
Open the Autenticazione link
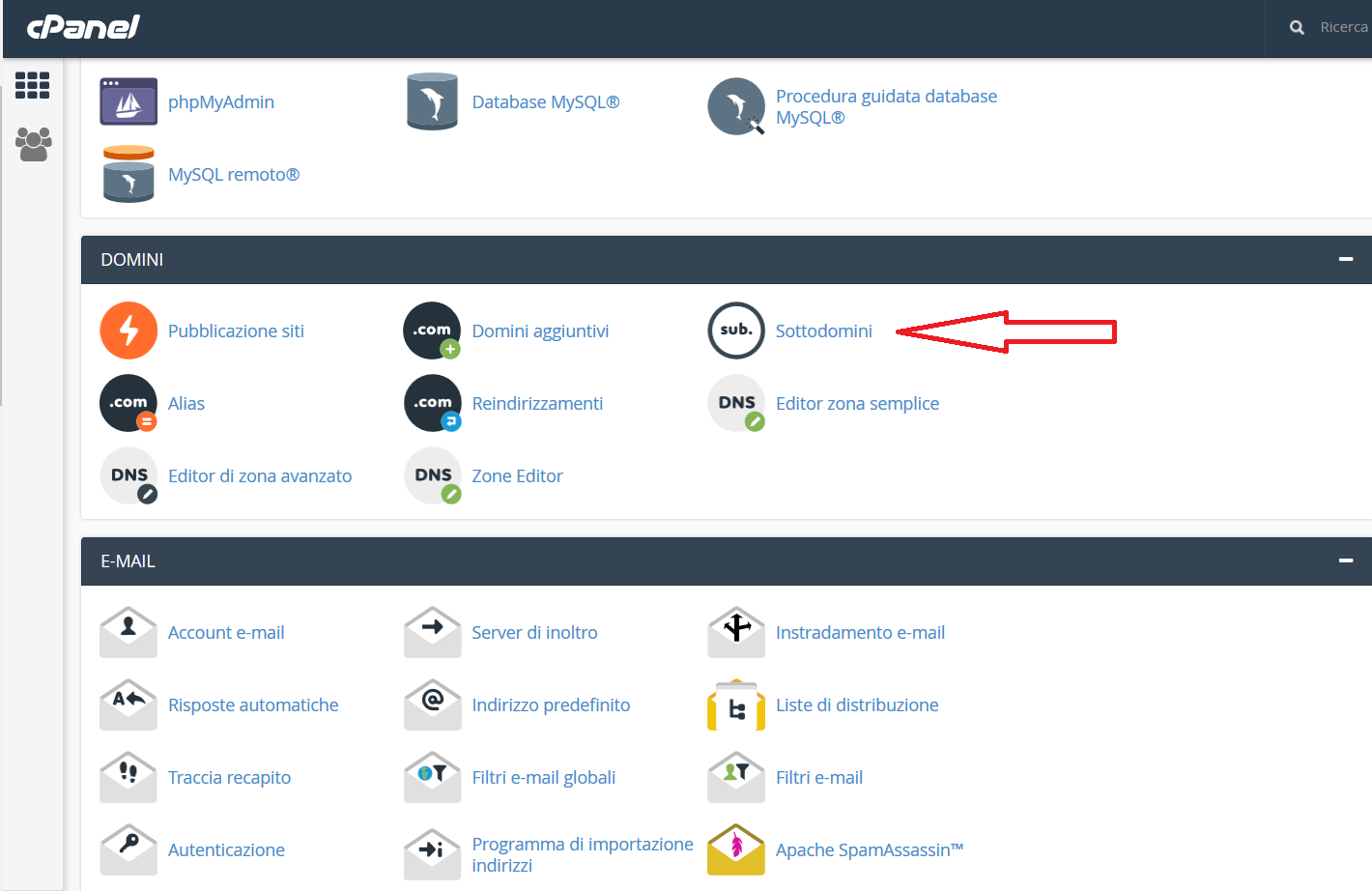[226, 849]
